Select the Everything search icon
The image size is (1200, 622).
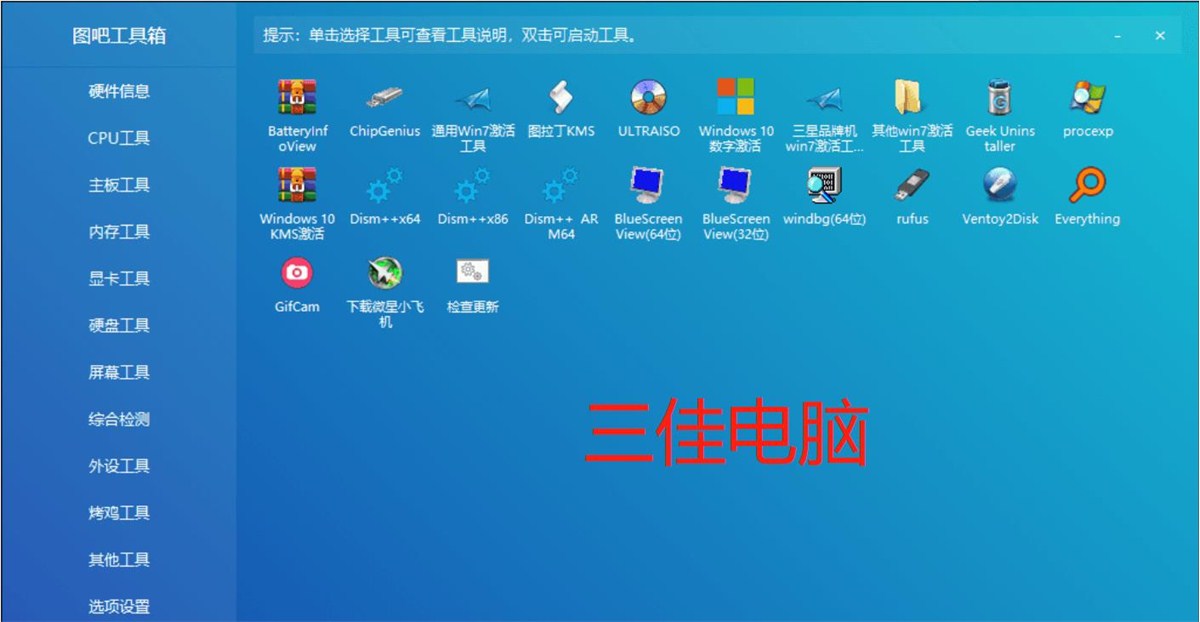click(1087, 185)
